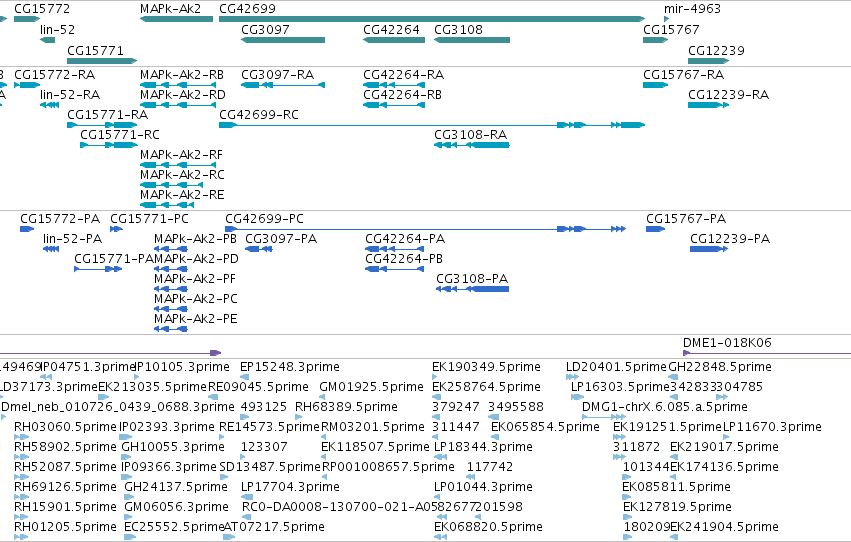Click the CG15767 gene feature

point(656,40)
